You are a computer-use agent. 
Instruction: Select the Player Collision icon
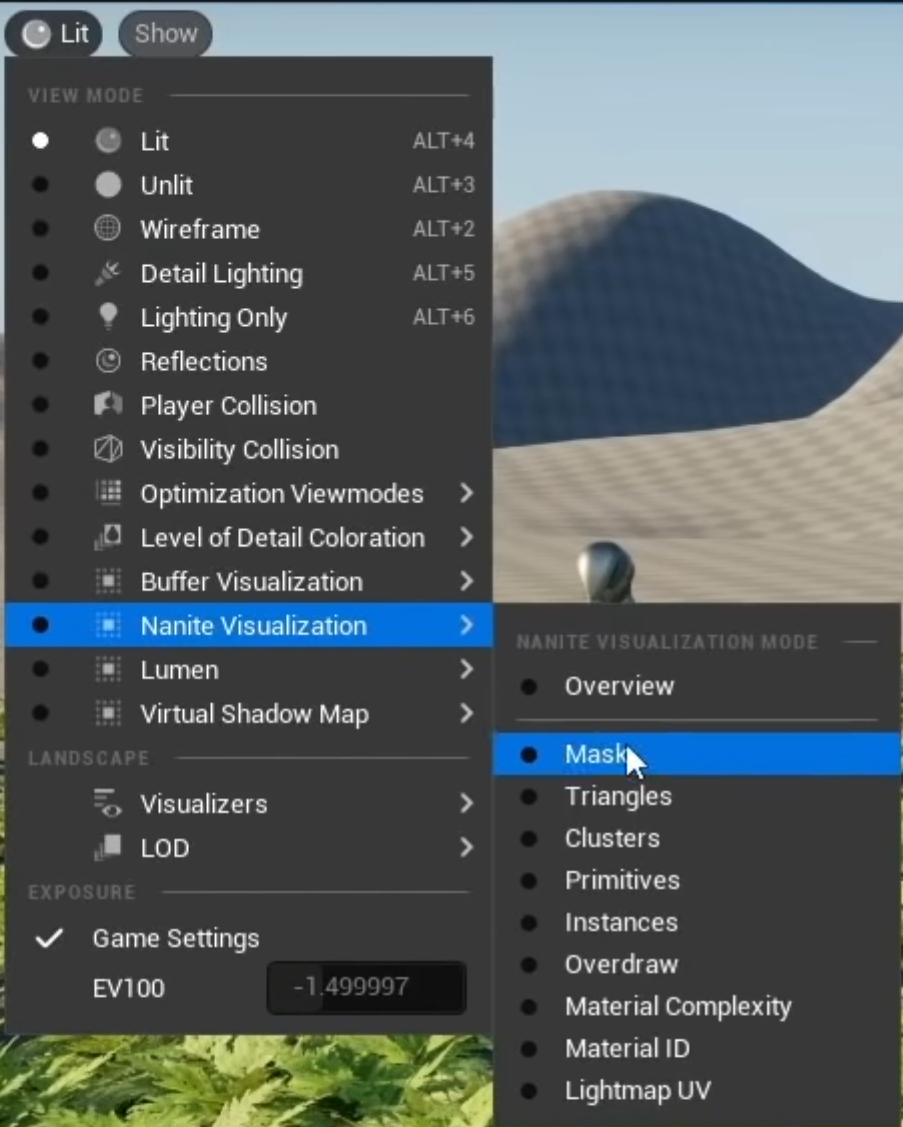coord(107,405)
